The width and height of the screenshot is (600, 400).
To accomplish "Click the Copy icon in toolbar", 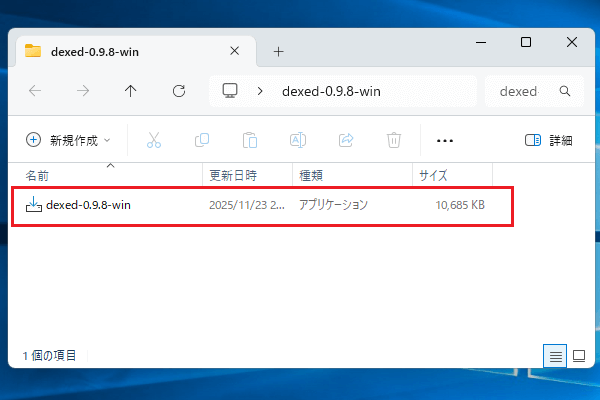I will [x=202, y=141].
